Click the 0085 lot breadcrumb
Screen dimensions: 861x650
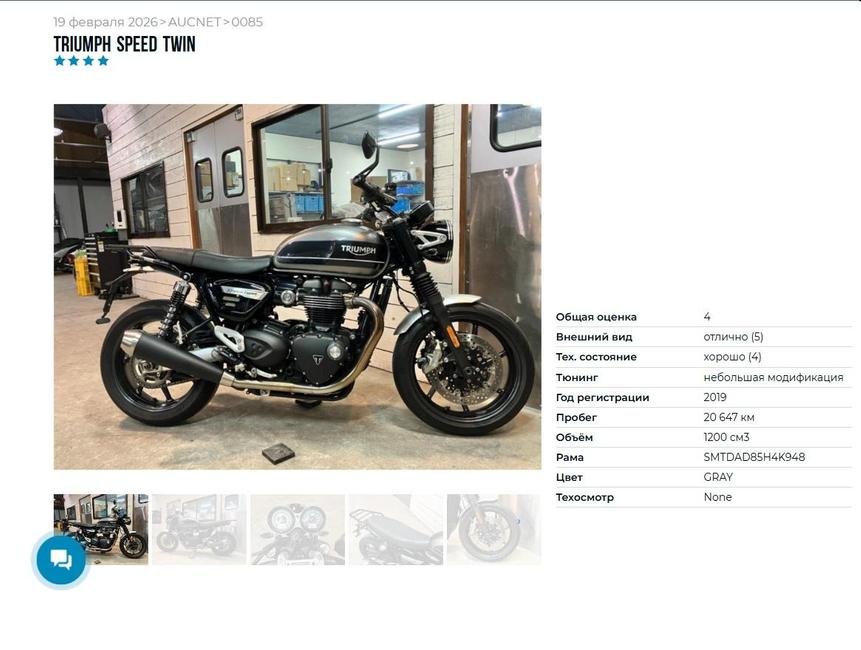(247, 22)
